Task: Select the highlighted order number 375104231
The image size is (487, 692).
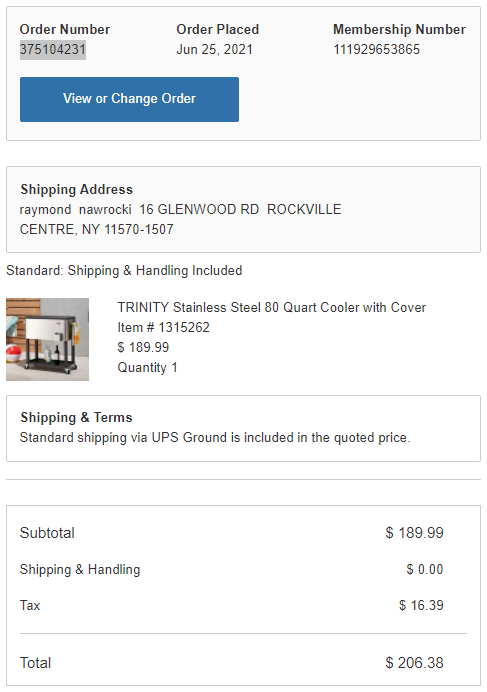Action: (x=53, y=49)
